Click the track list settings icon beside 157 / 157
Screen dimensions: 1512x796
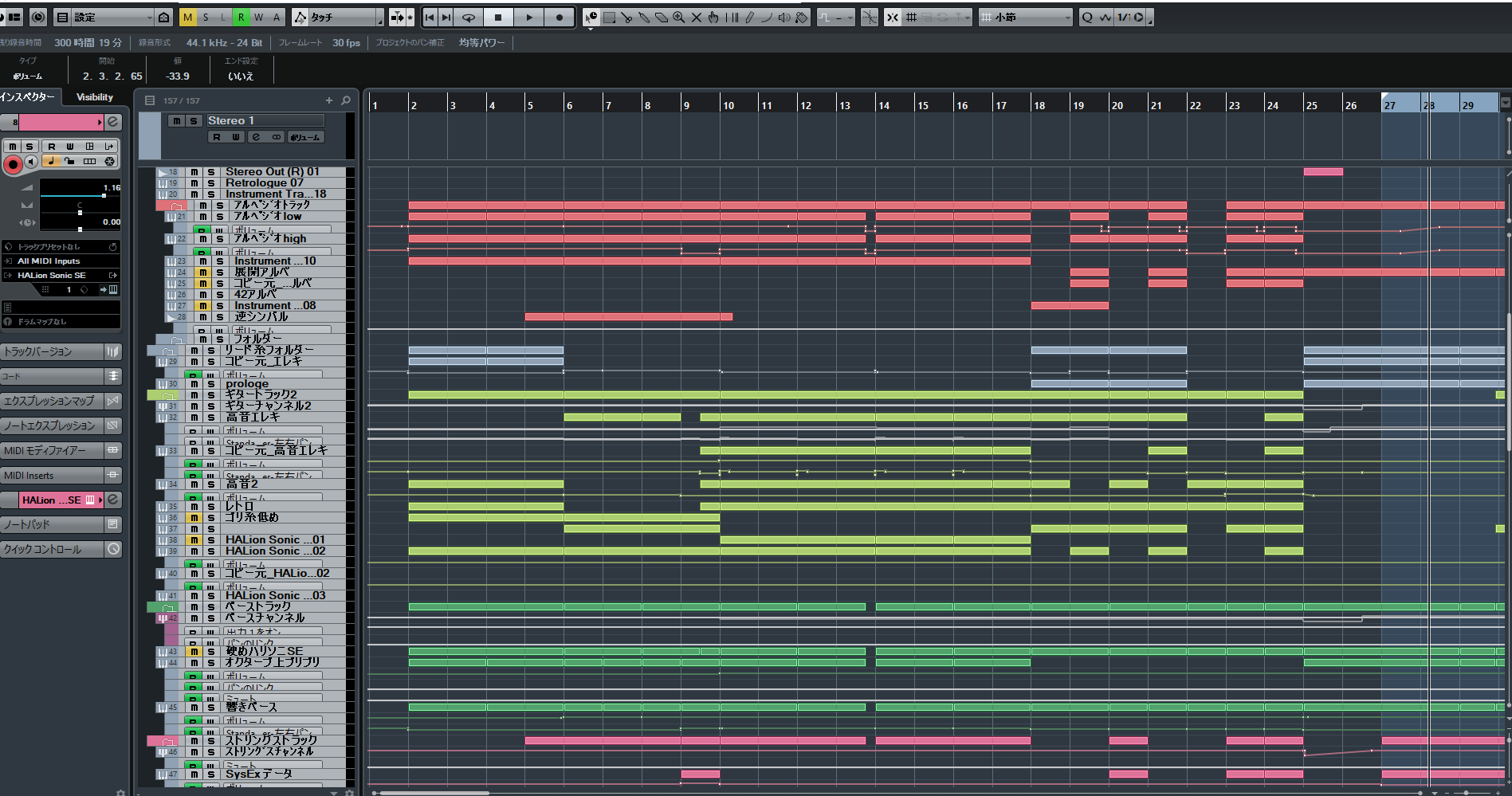point(149,100)
